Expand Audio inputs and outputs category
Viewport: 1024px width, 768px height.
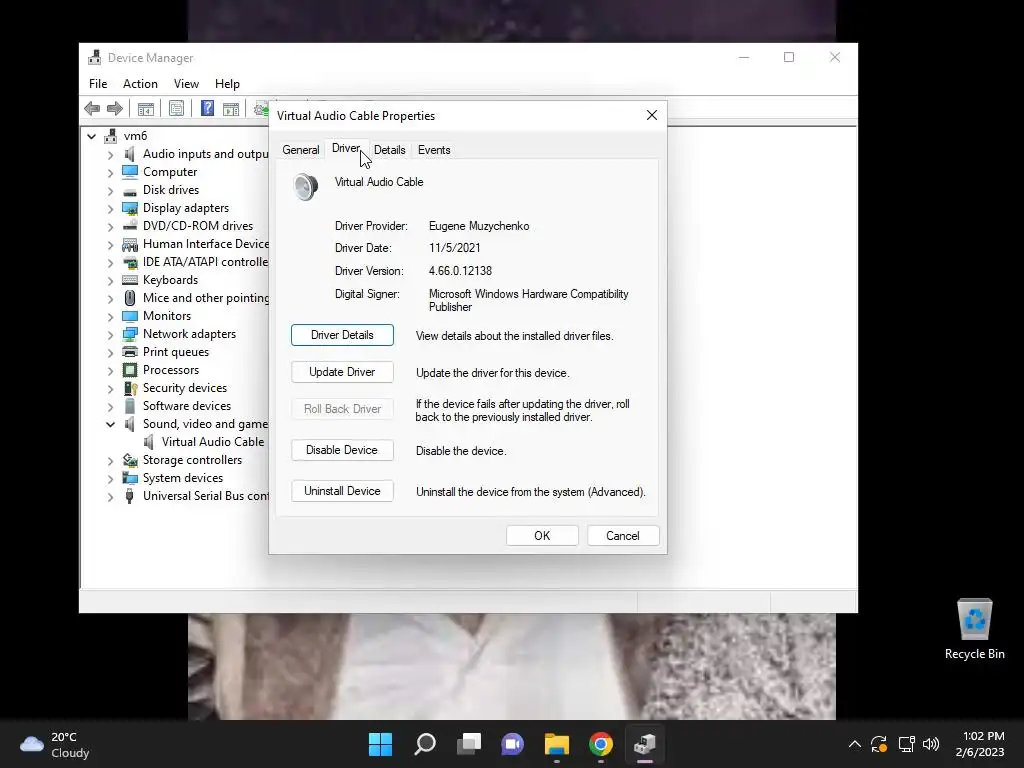click(110, 155)
